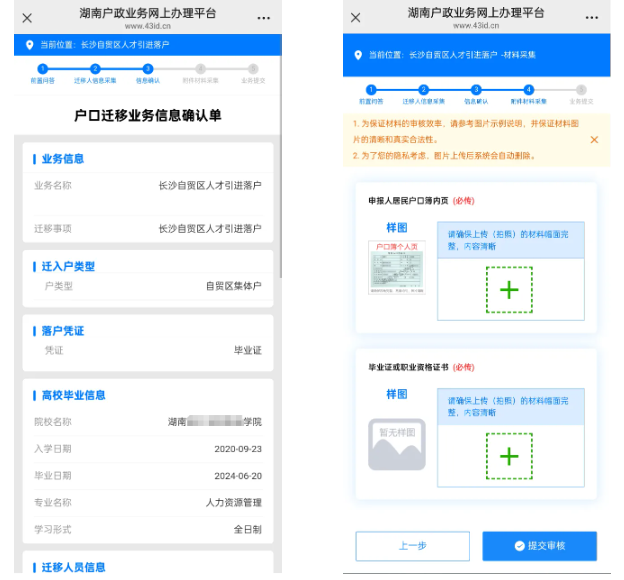This screenshot has height=580, width=624.
Task: Select step 3 信息确认 on right screen
Action: pyautogui.click(x=476, y=90)
